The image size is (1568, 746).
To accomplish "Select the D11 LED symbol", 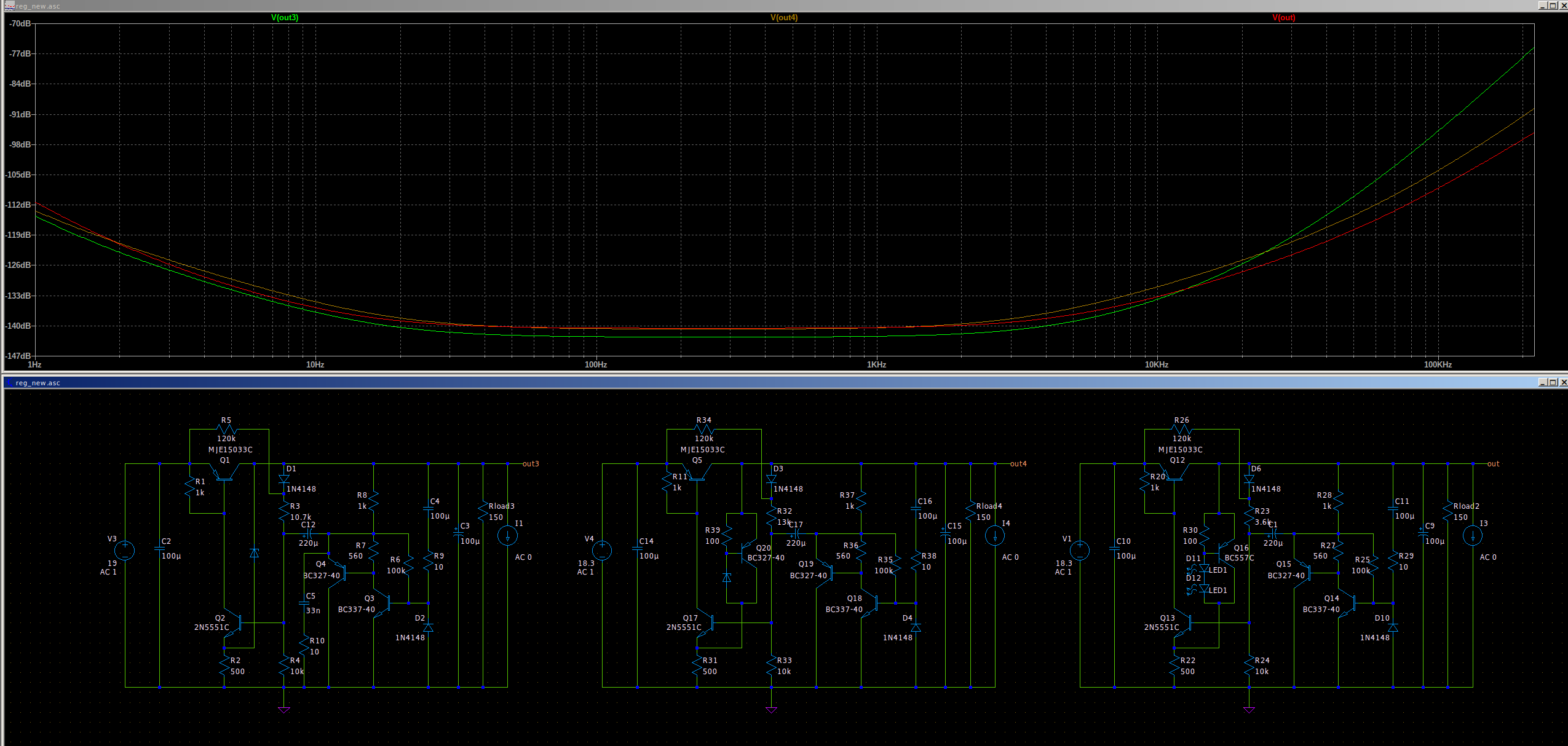I will (x=1202, y=569).
